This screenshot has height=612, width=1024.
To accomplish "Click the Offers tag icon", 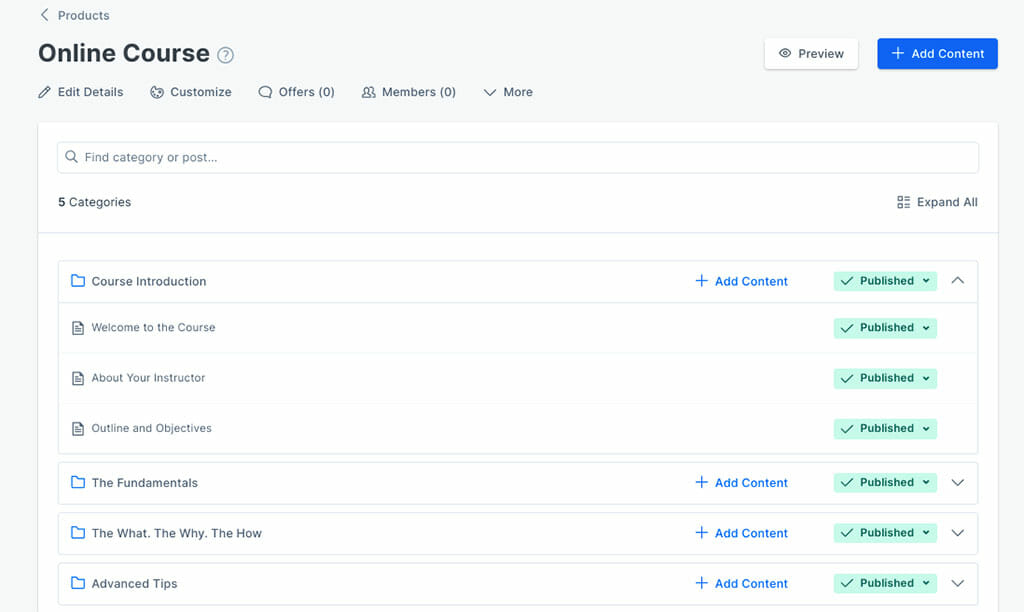I will (x=265, y=92).
